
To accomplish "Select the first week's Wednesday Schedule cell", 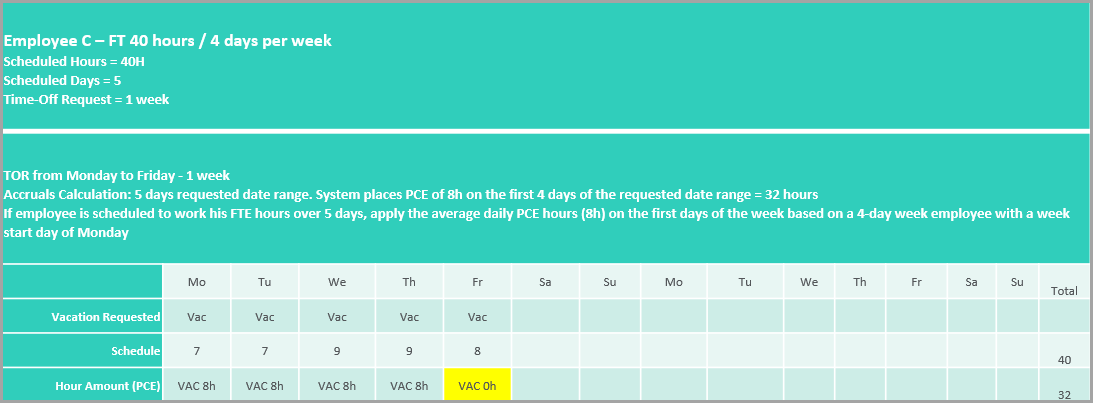I will [x=337, y=351].
